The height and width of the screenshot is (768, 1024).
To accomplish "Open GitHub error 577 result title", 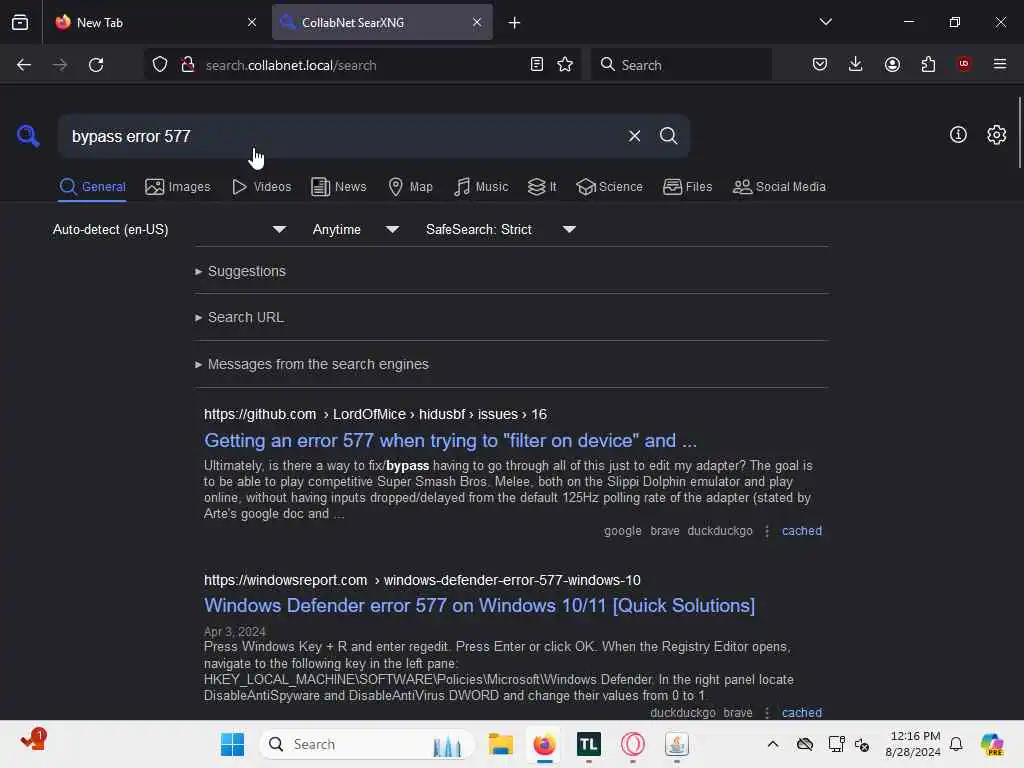I will click(450, 440).
